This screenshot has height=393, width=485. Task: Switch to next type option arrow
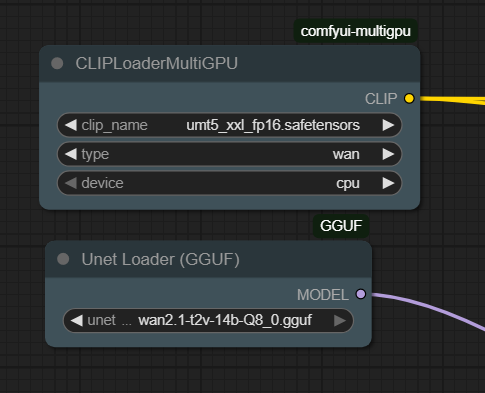coord(388,154)
